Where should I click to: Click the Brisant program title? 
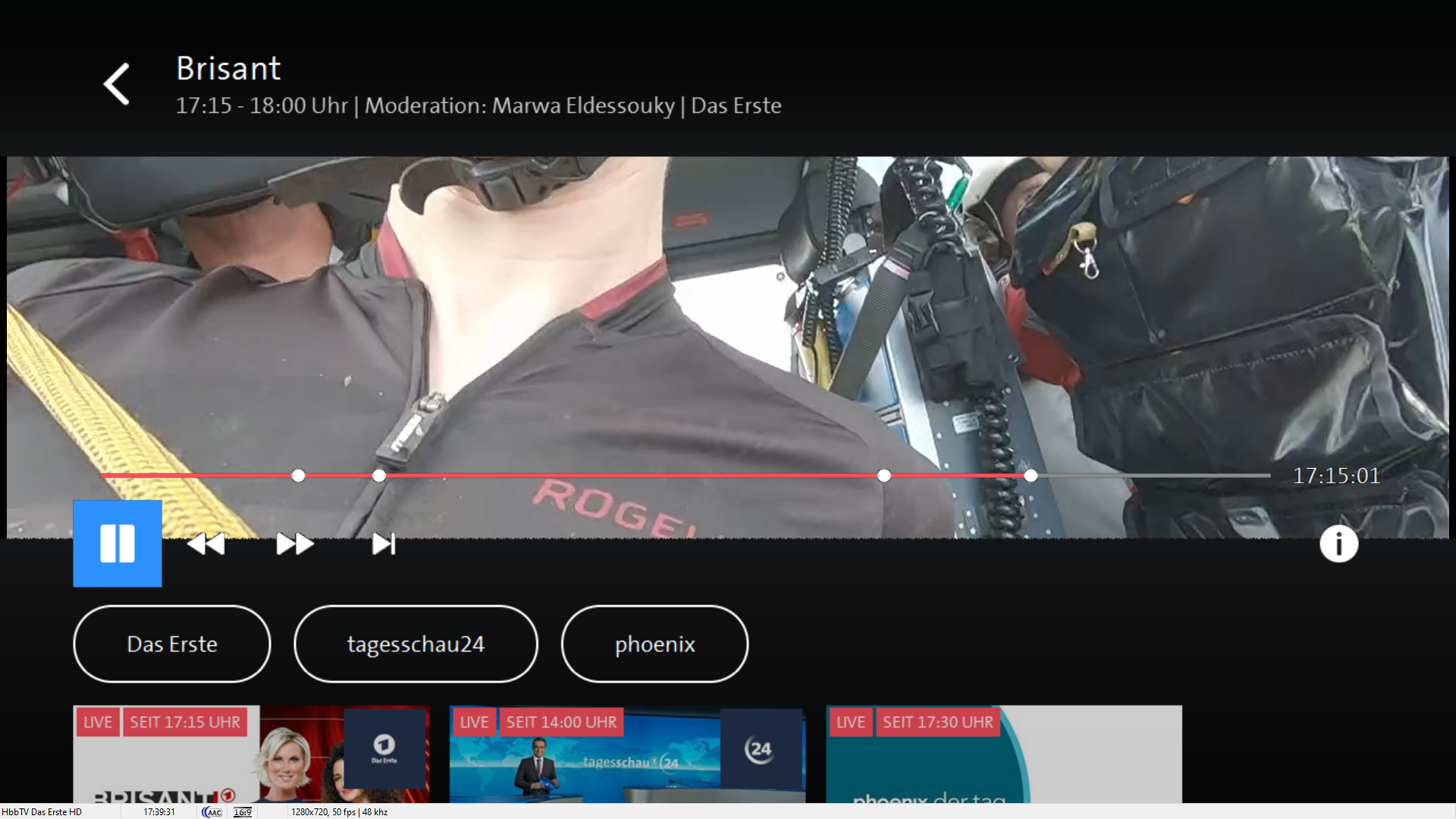228,68
